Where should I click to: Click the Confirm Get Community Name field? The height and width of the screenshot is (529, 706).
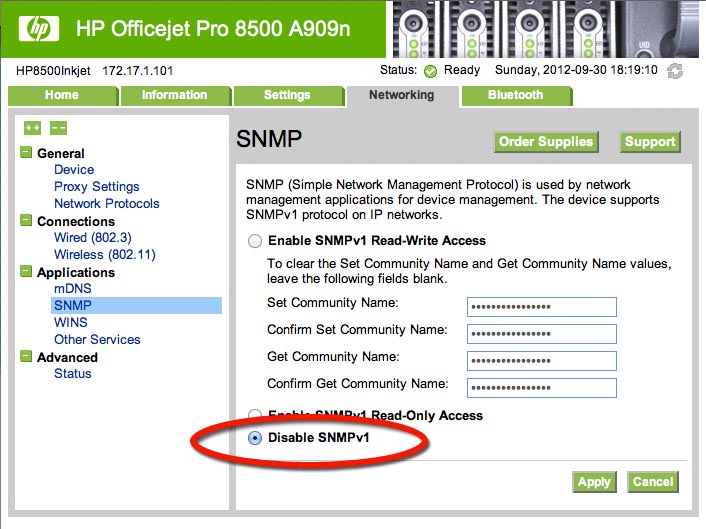point(541,387)
